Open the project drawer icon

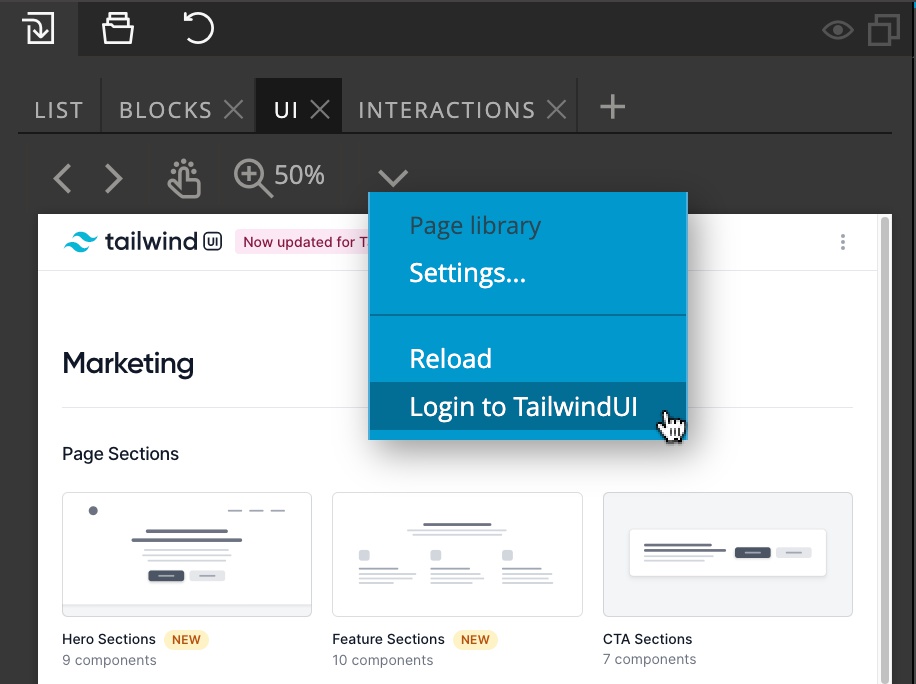click(118, 28)
